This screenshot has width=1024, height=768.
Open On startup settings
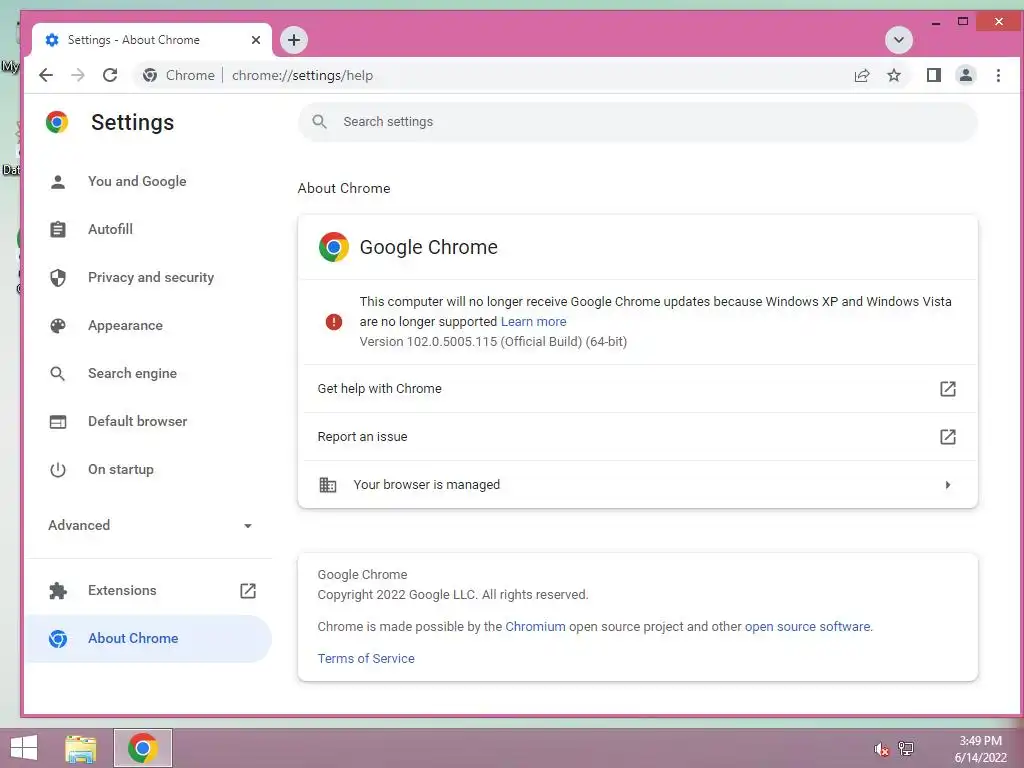pyautogui.click(x=149, y=470)
